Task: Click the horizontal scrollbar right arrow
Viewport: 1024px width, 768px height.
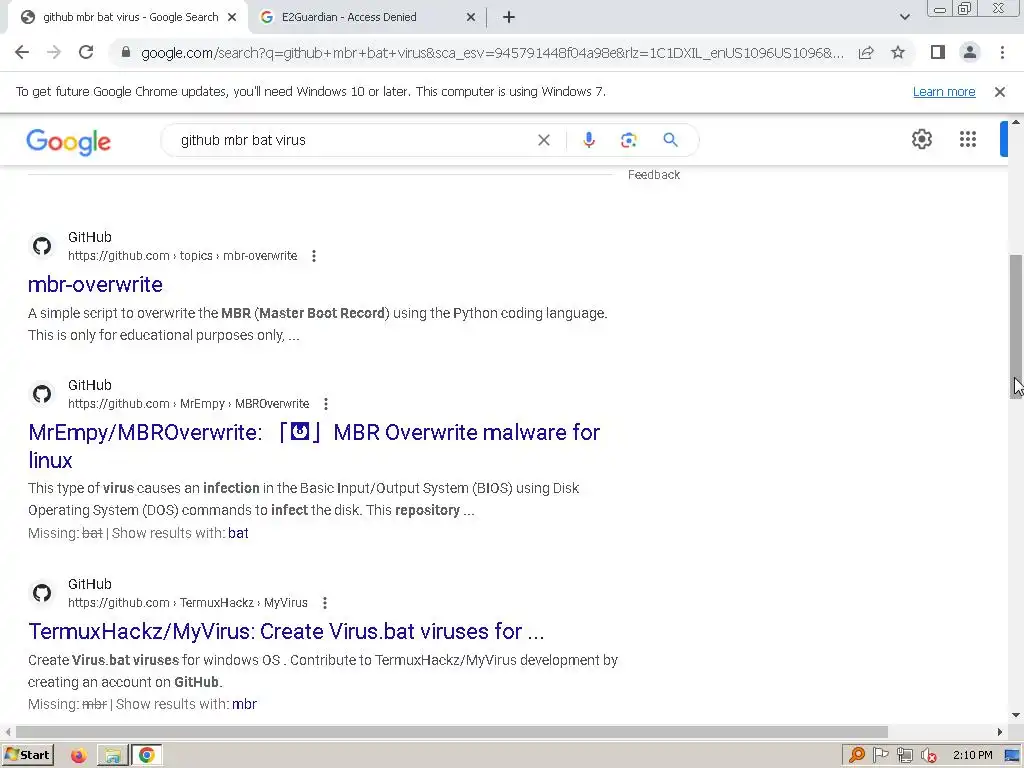Action: point(1000,731)
